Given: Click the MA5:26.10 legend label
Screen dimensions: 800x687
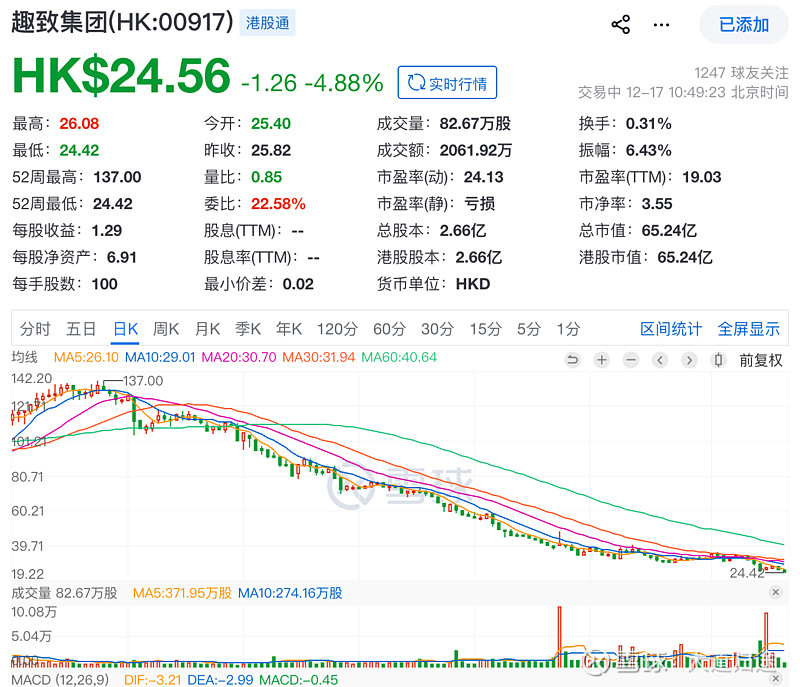Looking at the screenshot, I should point(86,357).
